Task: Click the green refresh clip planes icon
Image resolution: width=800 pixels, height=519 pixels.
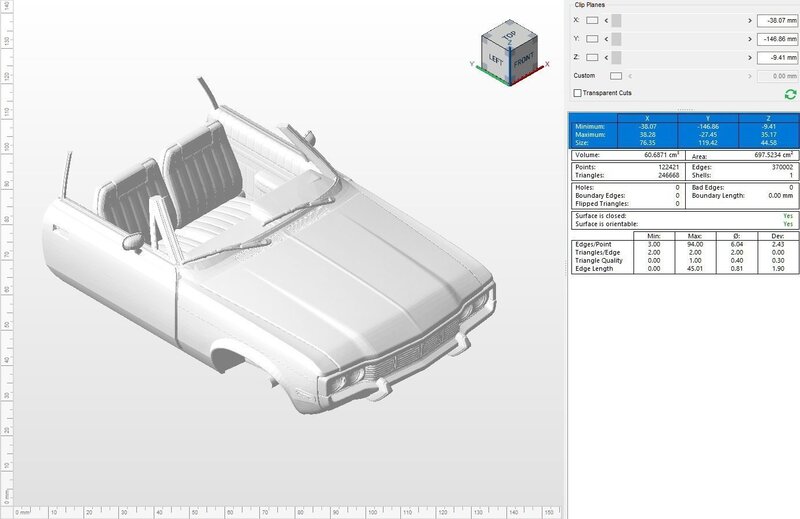Action: (x=790, y=93)
